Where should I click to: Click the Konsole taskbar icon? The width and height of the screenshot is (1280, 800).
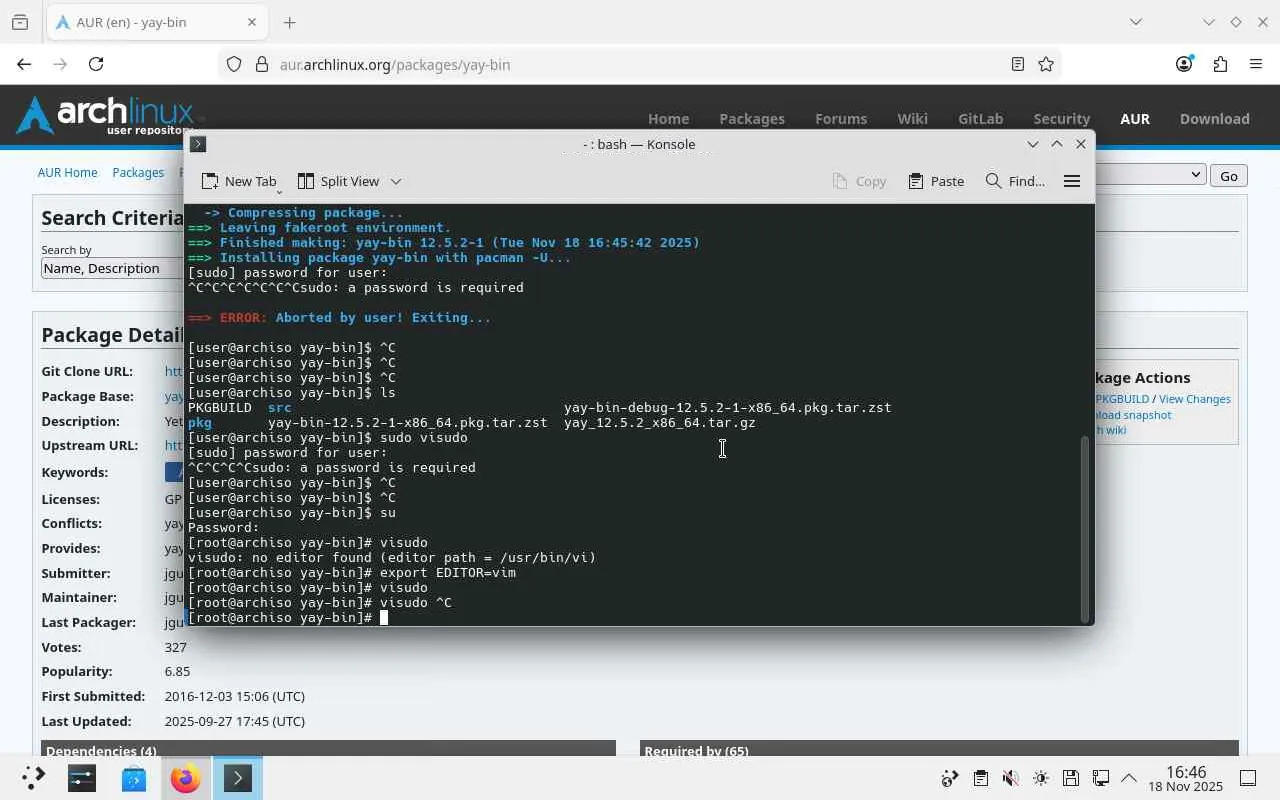point(237,778)
